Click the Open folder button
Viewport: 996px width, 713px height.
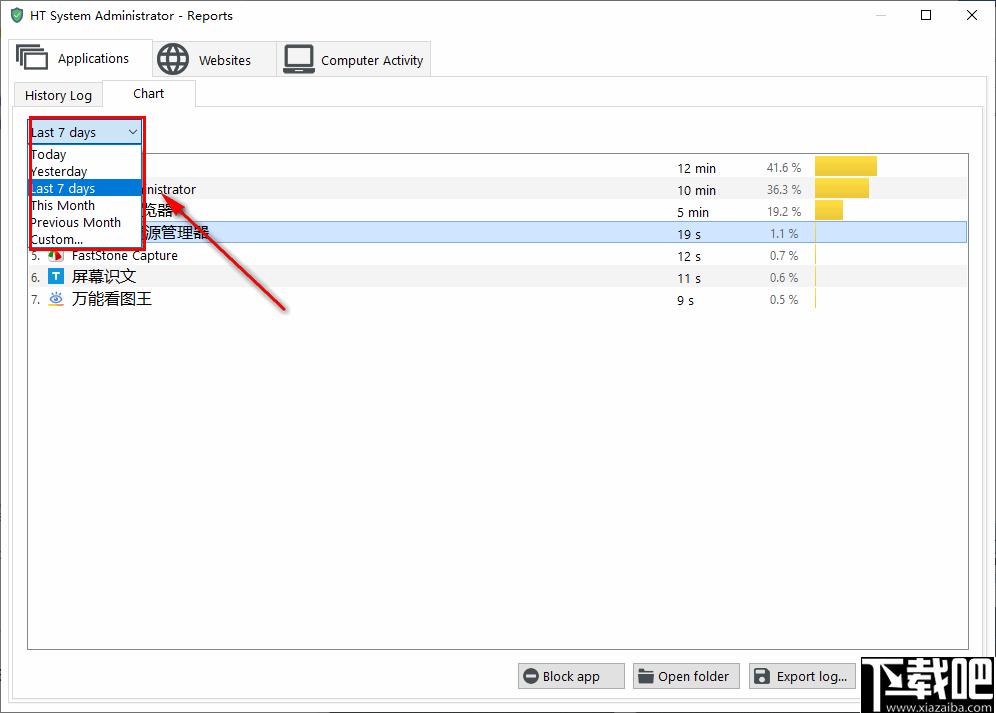(686, 676)
